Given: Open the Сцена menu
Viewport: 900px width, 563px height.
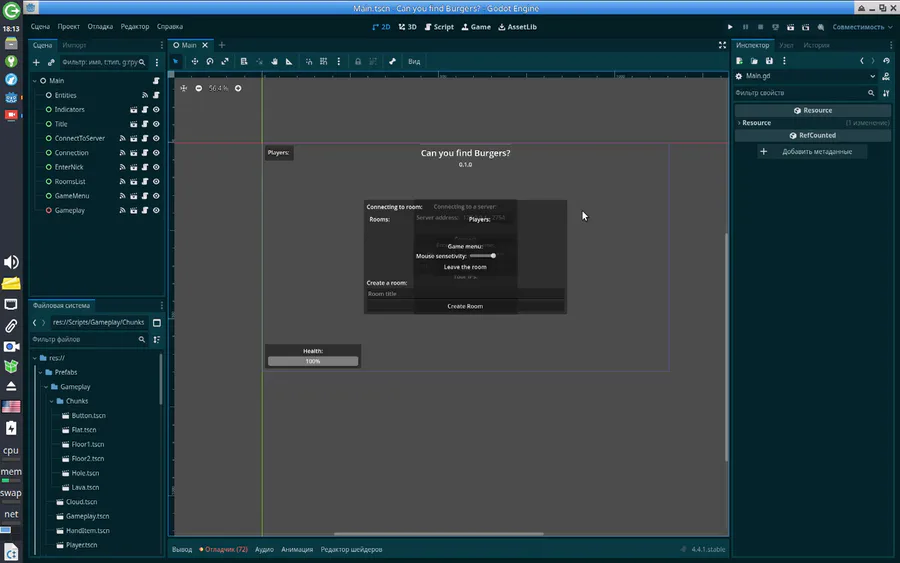Looking at the screenshot, I should [x=40, y=26].
